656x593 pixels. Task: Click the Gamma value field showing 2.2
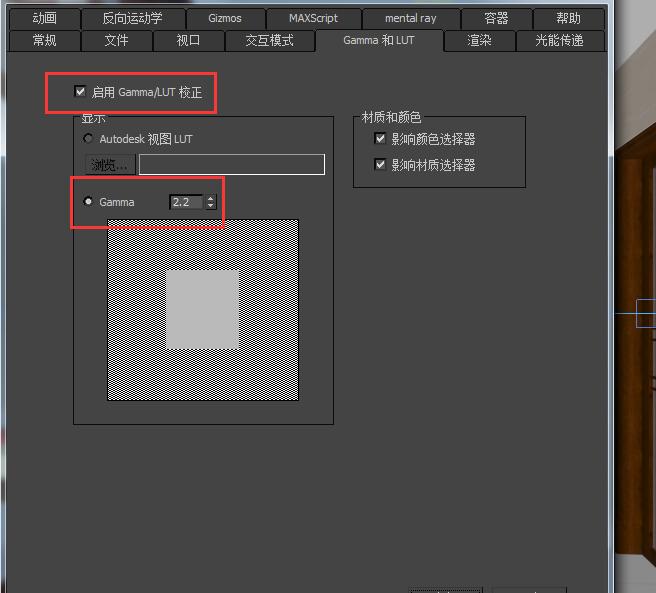pos(186,202)
